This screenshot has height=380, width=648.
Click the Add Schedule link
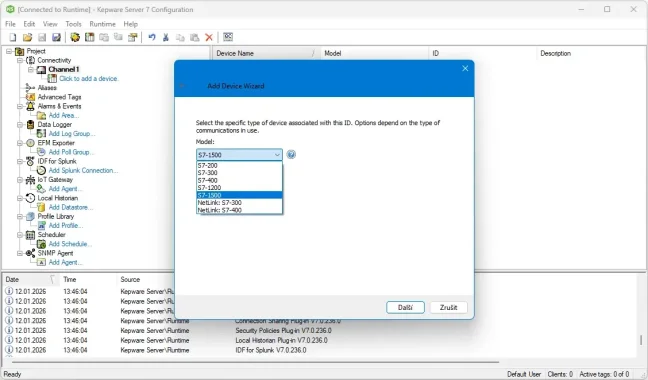(x=70, y=244)
